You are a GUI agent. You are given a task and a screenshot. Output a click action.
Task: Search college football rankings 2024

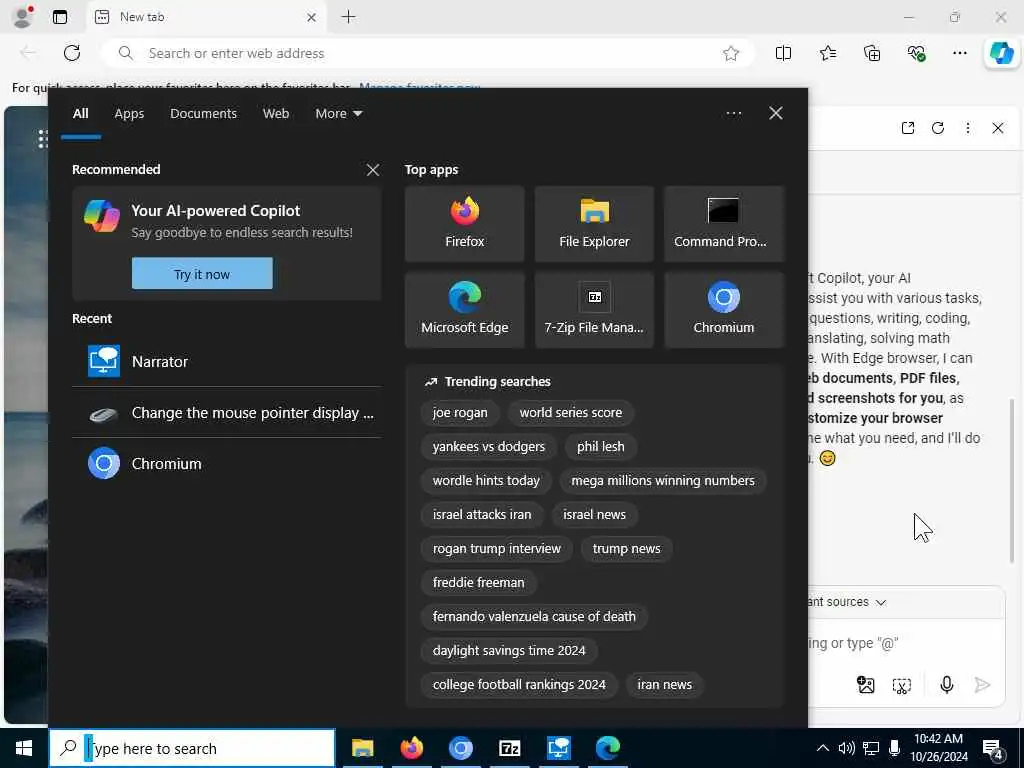point(519,684)
